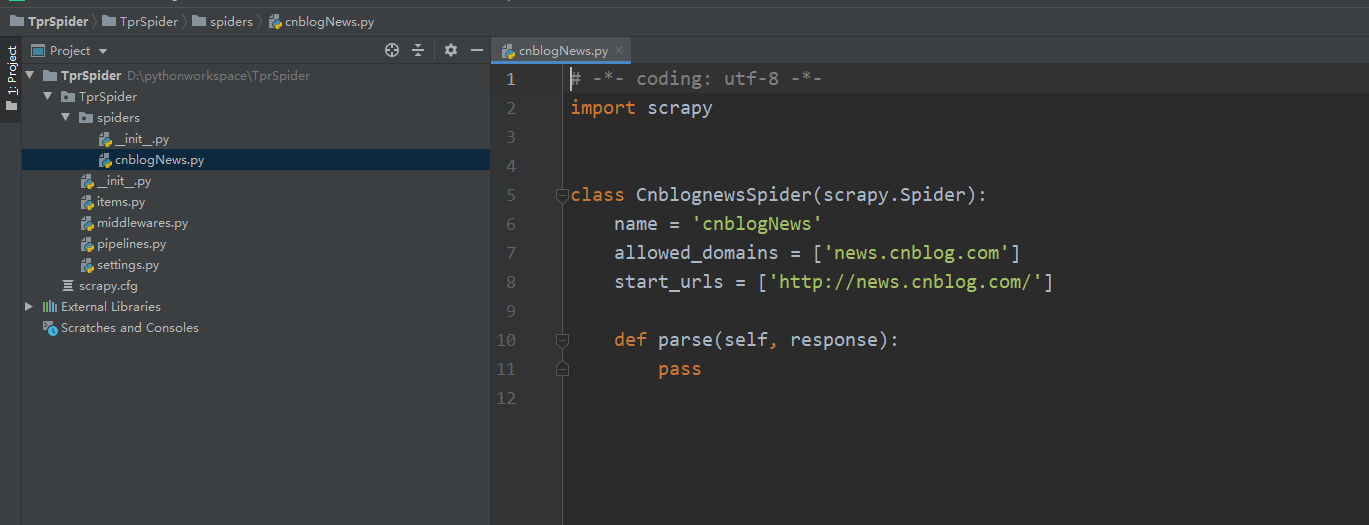
Task: Click cnblogNews.py breadcrumb segment
Action: pyautogui.click(x=321, y=21)
